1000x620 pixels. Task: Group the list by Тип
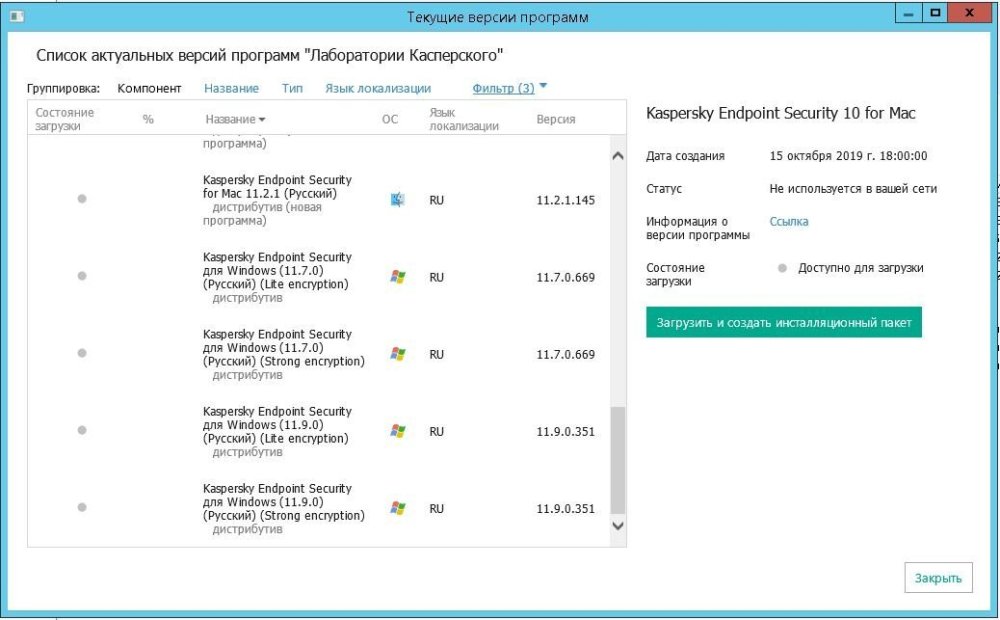[x=292, y=88]
